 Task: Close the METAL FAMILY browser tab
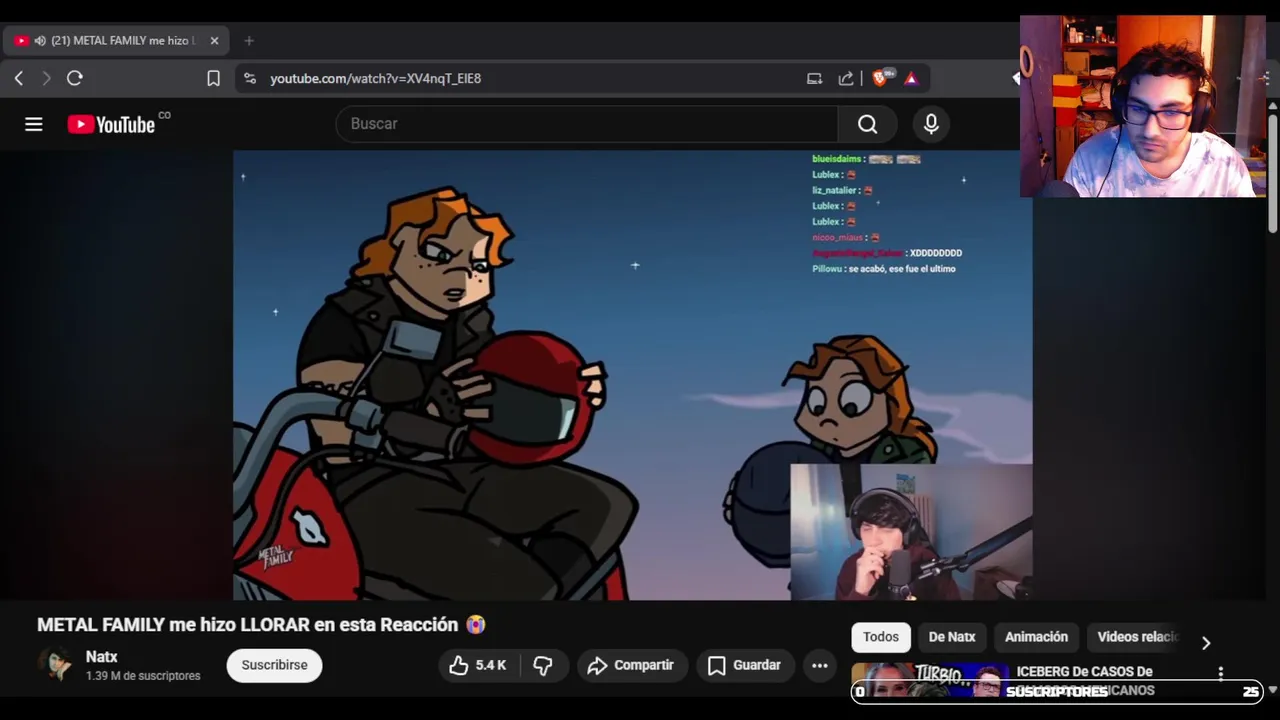214,41
